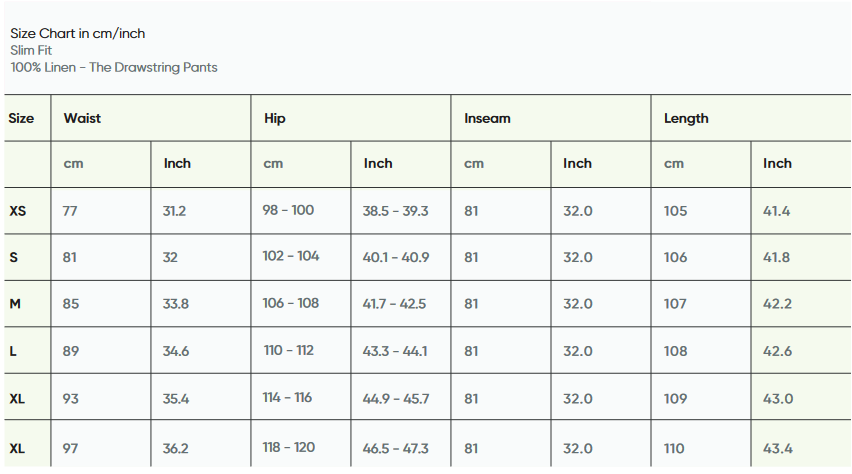Select the Waist column header

[x=82, y=118]
